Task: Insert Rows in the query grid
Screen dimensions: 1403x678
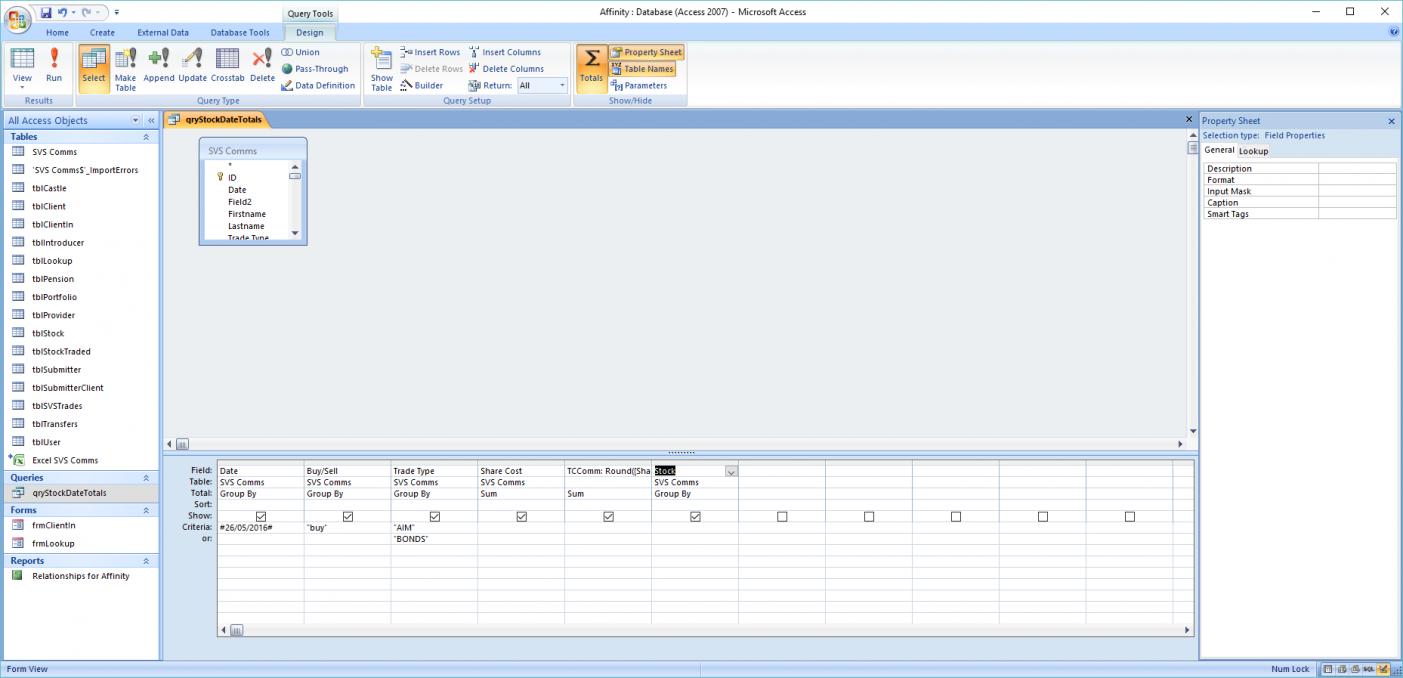Action: 431,52
